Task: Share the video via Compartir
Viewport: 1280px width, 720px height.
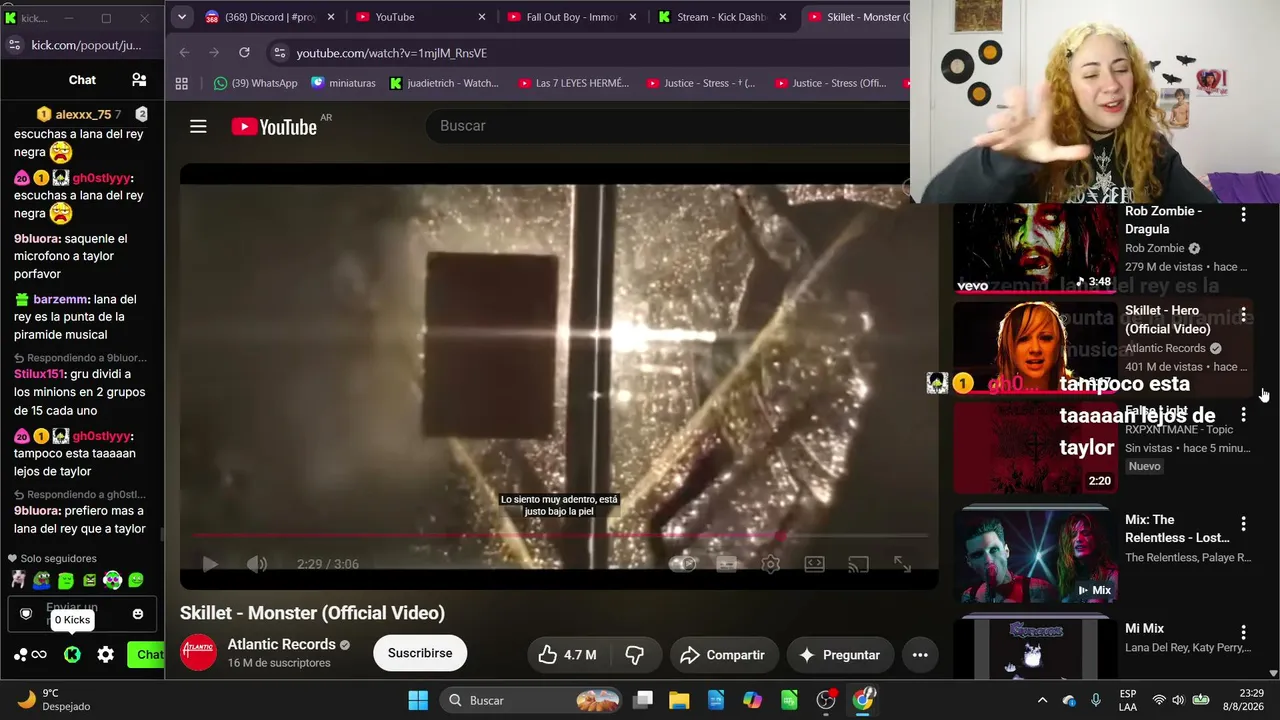Action: pyautogui.click(x=722, y=655)
